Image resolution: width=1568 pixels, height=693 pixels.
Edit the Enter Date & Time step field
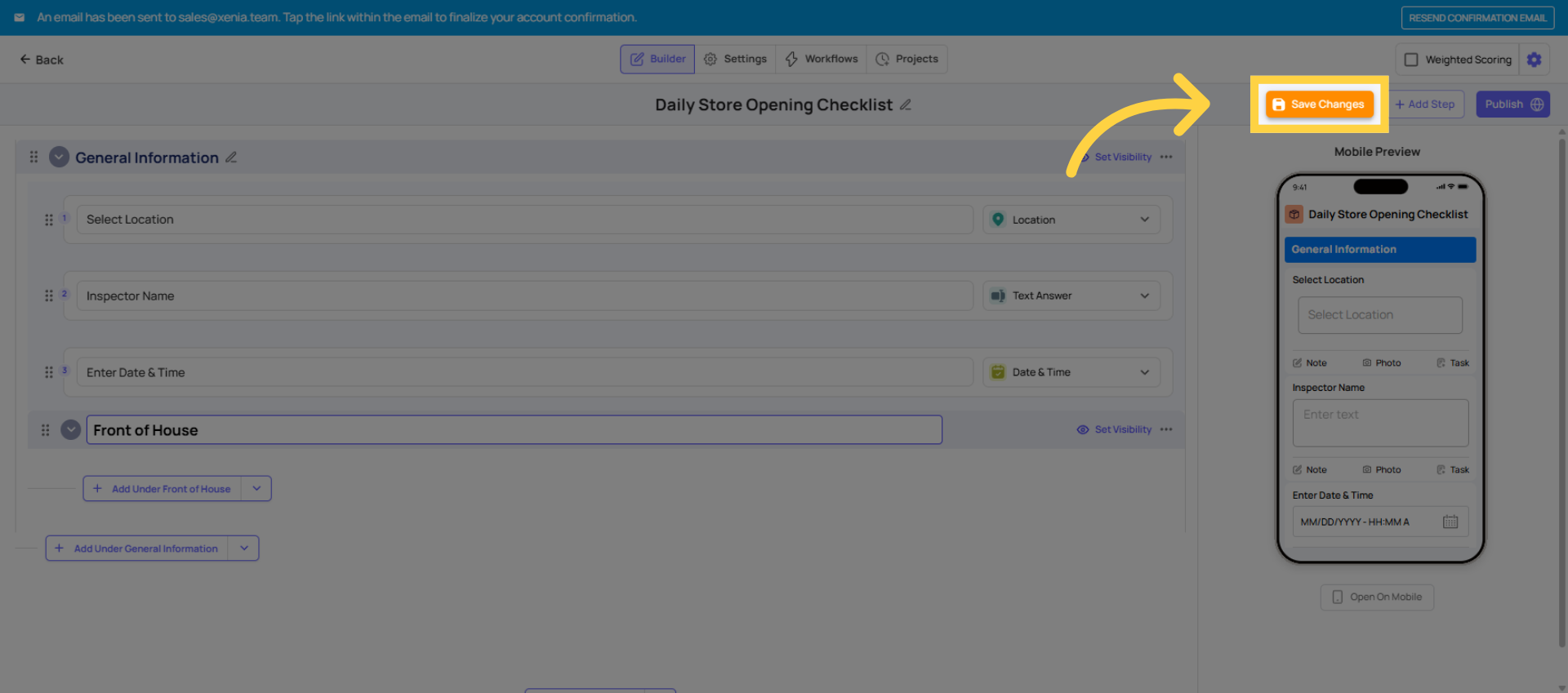pos(524,372)
